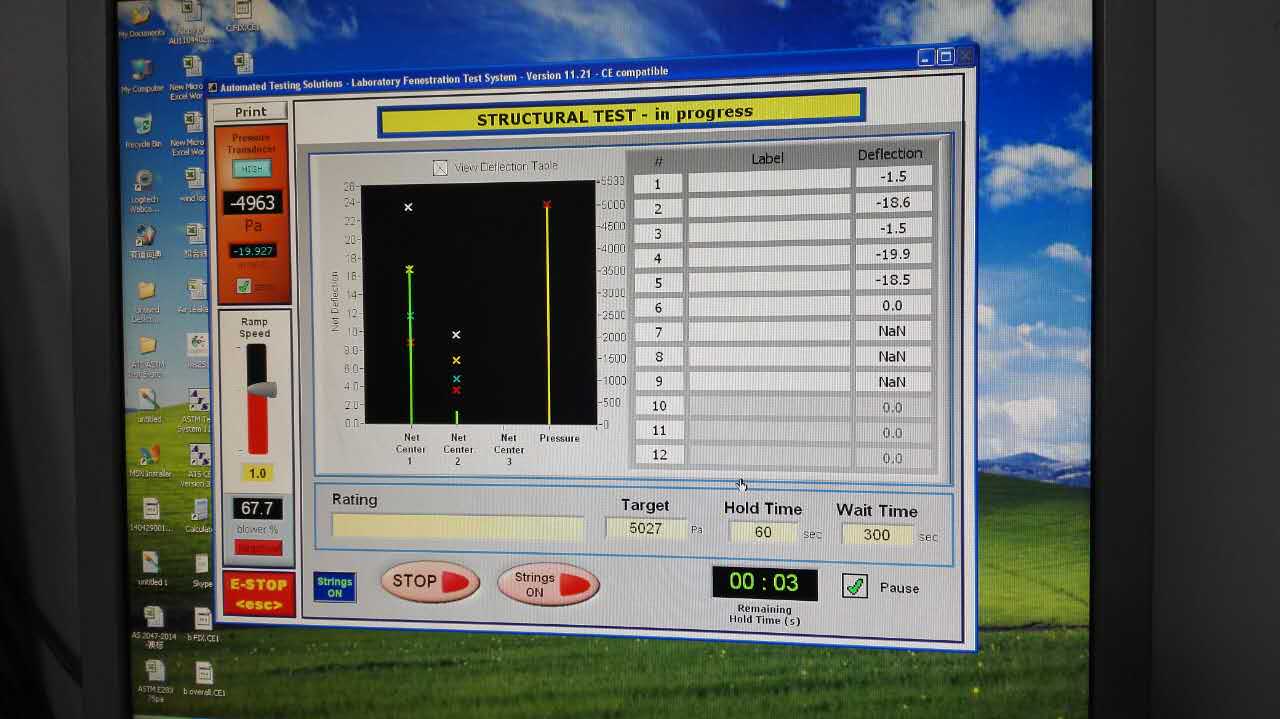The image size is (1280, 719).
Task: Open the My Documents desktop icon
Action: coord(141,20)
